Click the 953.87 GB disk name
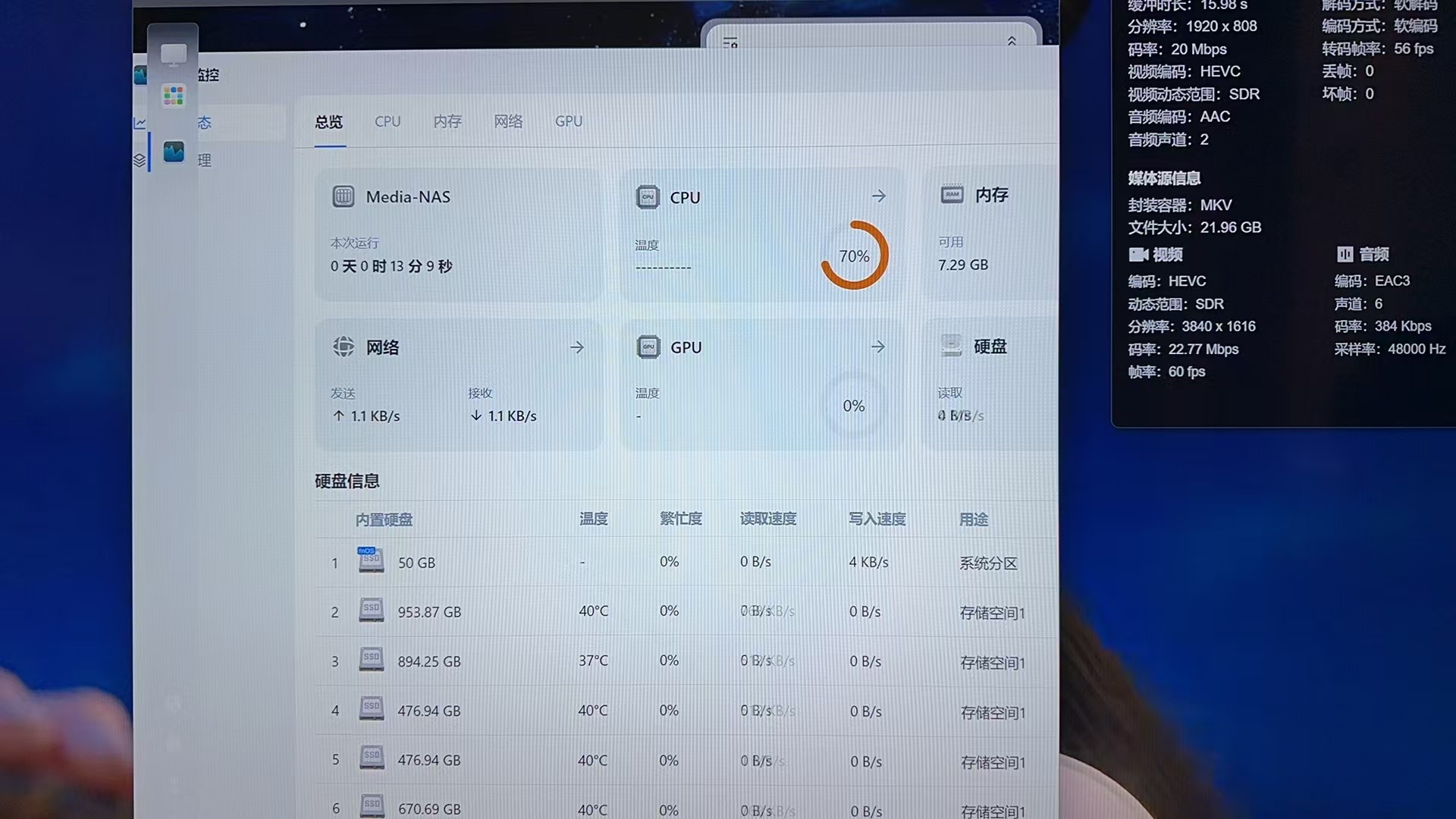1456x819 pixels. [x=429, y=612]
